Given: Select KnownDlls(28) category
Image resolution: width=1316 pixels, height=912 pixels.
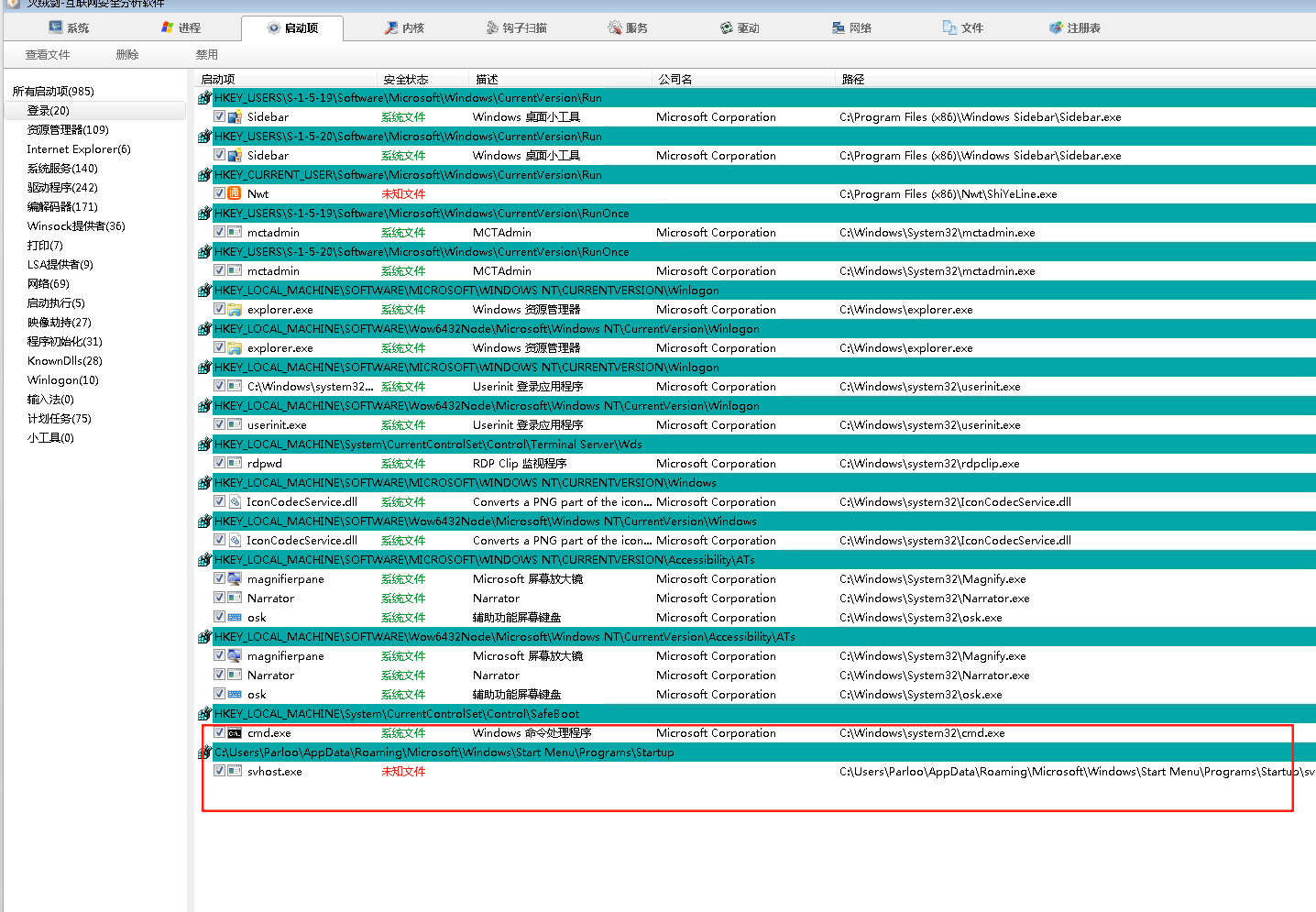Looking at the screenshot, I should (65, 361).
